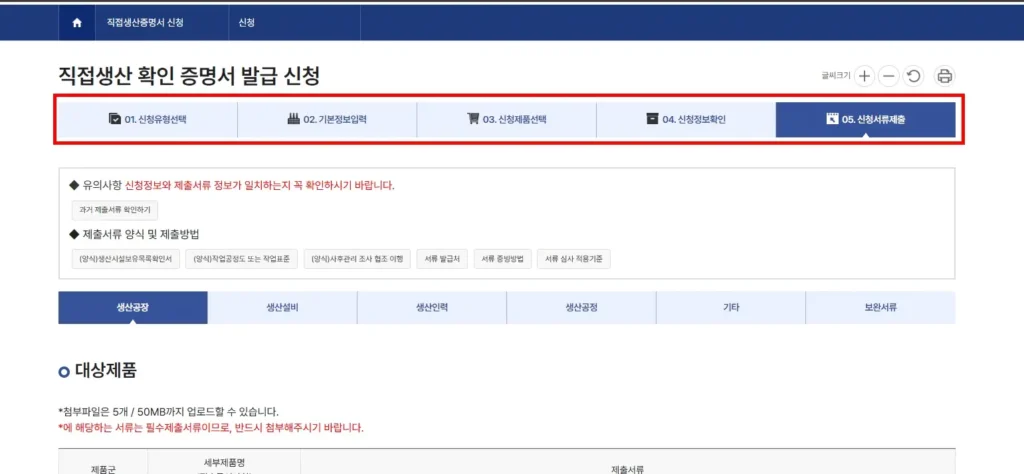Go to step 04. 신청정보확인

click(x=686, y=120)
